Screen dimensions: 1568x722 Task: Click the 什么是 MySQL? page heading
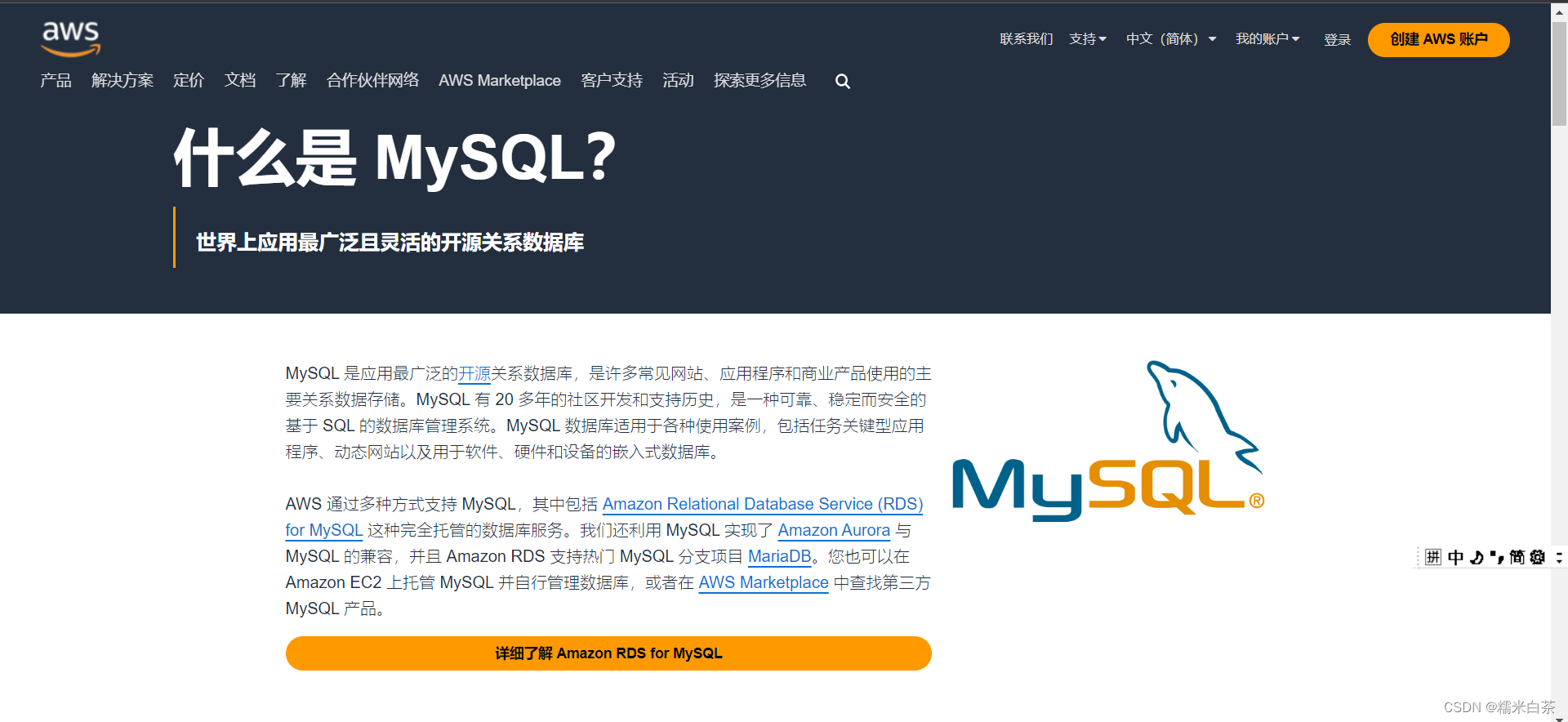(x=395, y=158)
